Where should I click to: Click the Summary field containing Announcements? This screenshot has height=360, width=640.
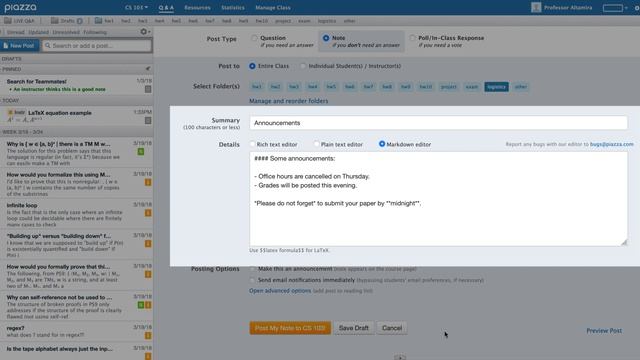(x=438, y=123)
